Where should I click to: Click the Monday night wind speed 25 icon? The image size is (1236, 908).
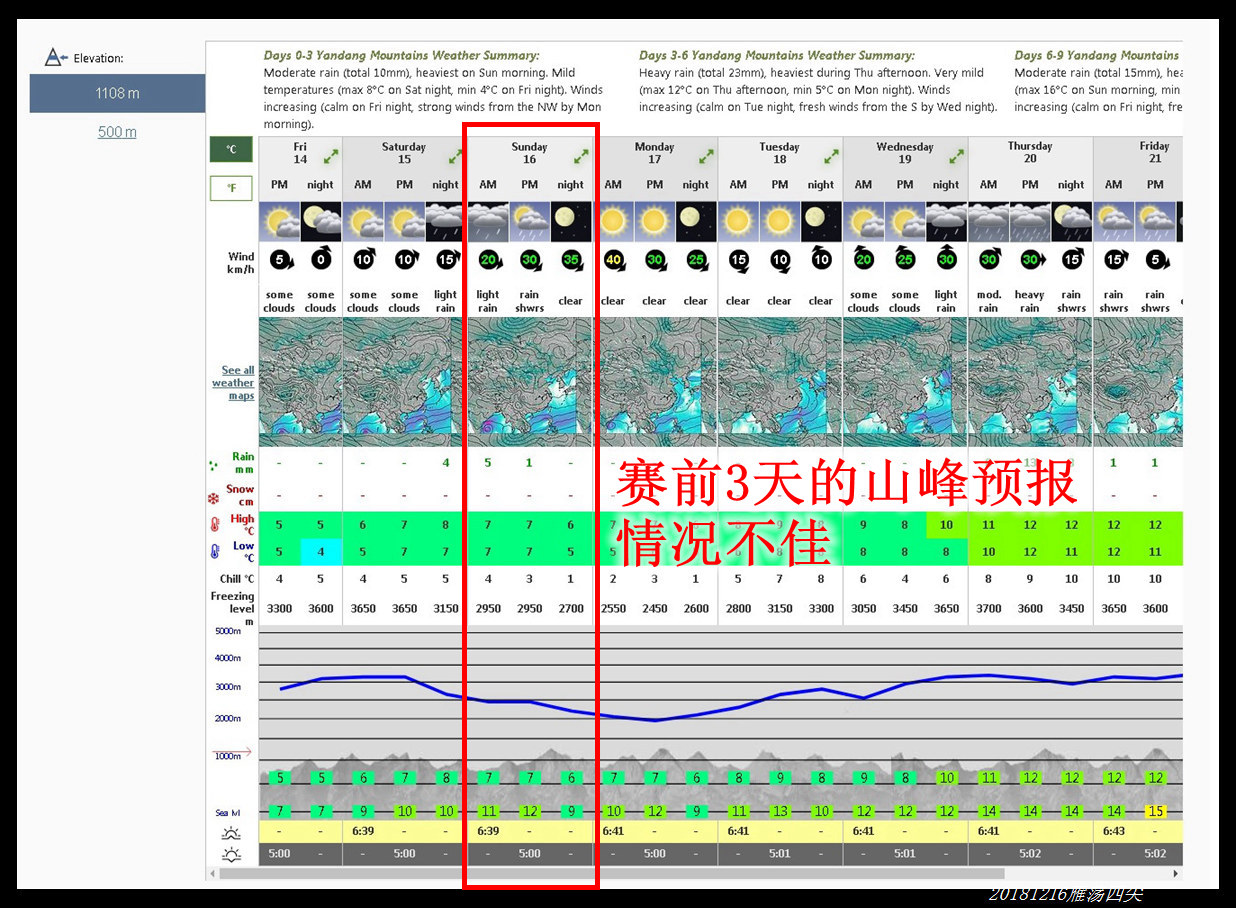click(x=696, y=260)
